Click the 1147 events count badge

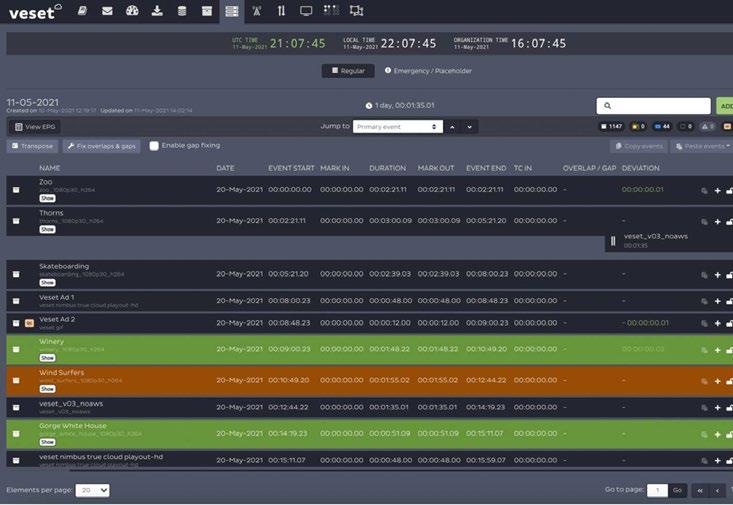[611, 126]
